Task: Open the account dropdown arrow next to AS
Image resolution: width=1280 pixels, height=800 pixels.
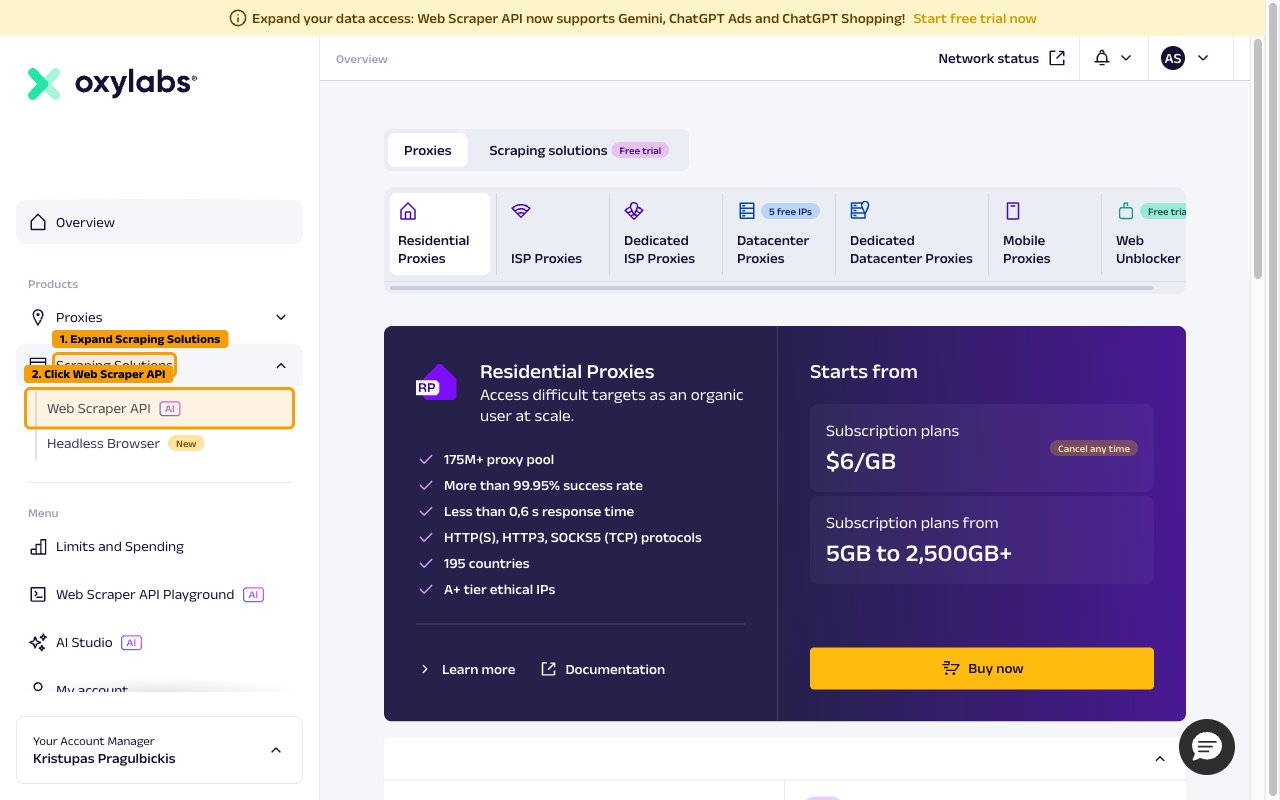Action: point(1203,58)
